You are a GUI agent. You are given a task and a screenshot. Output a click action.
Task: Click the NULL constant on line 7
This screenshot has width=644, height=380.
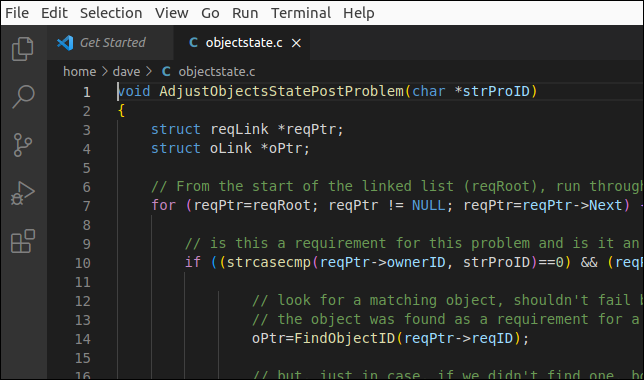[428, 205]
